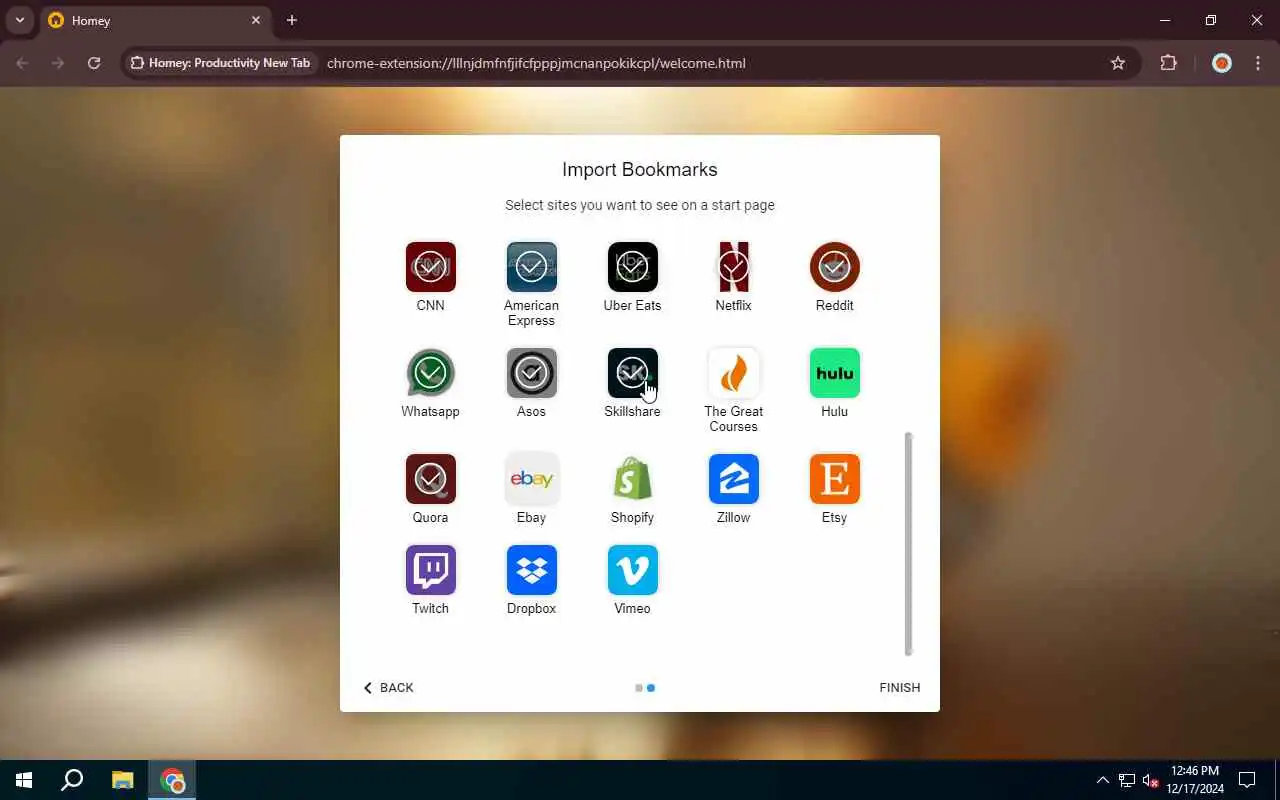The width and height of the screenshot is (1280, 800).
Task: Click the browser back arrow
Action: tap(22, 63)
